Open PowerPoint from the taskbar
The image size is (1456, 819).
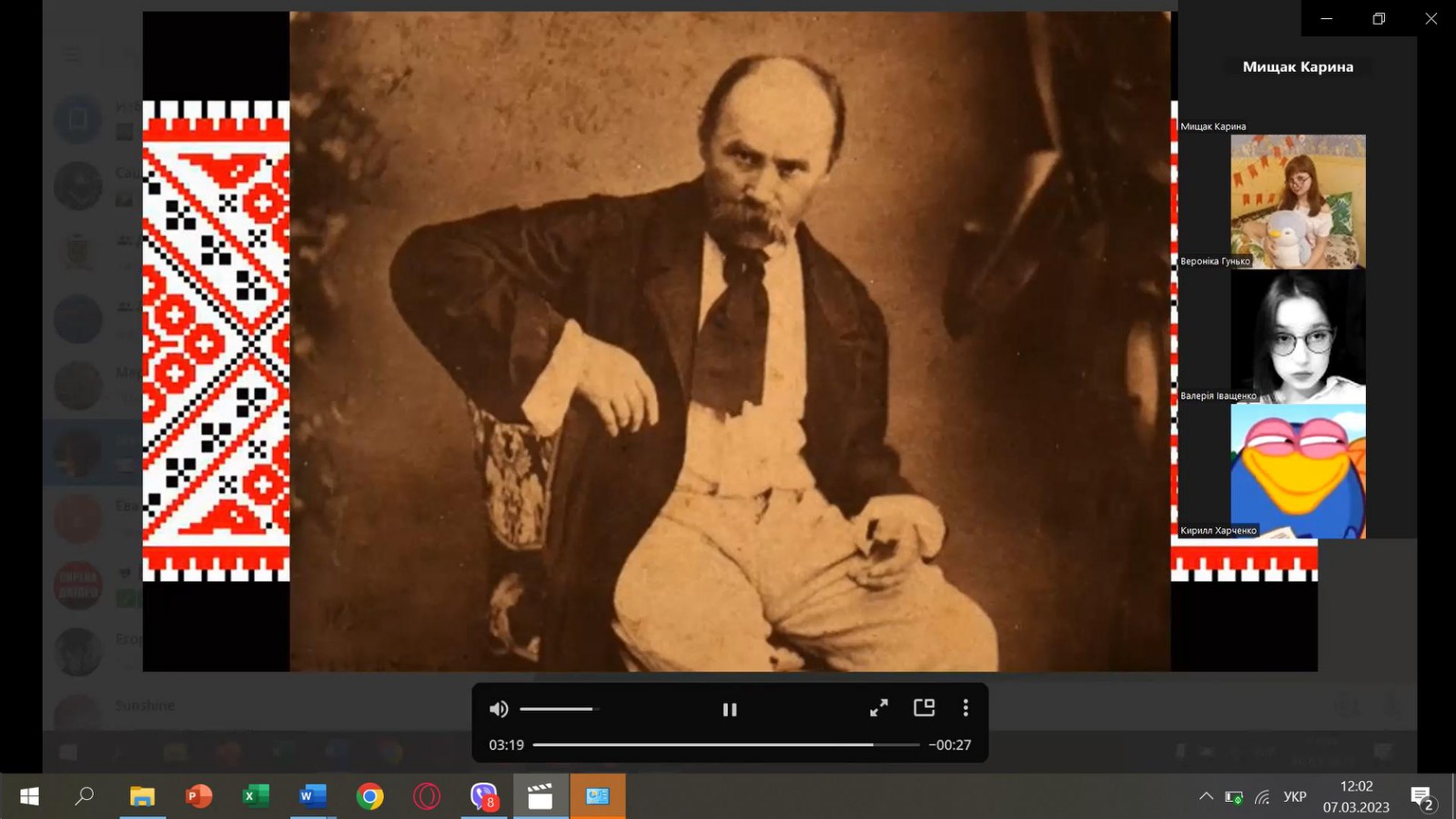point(198,796)
